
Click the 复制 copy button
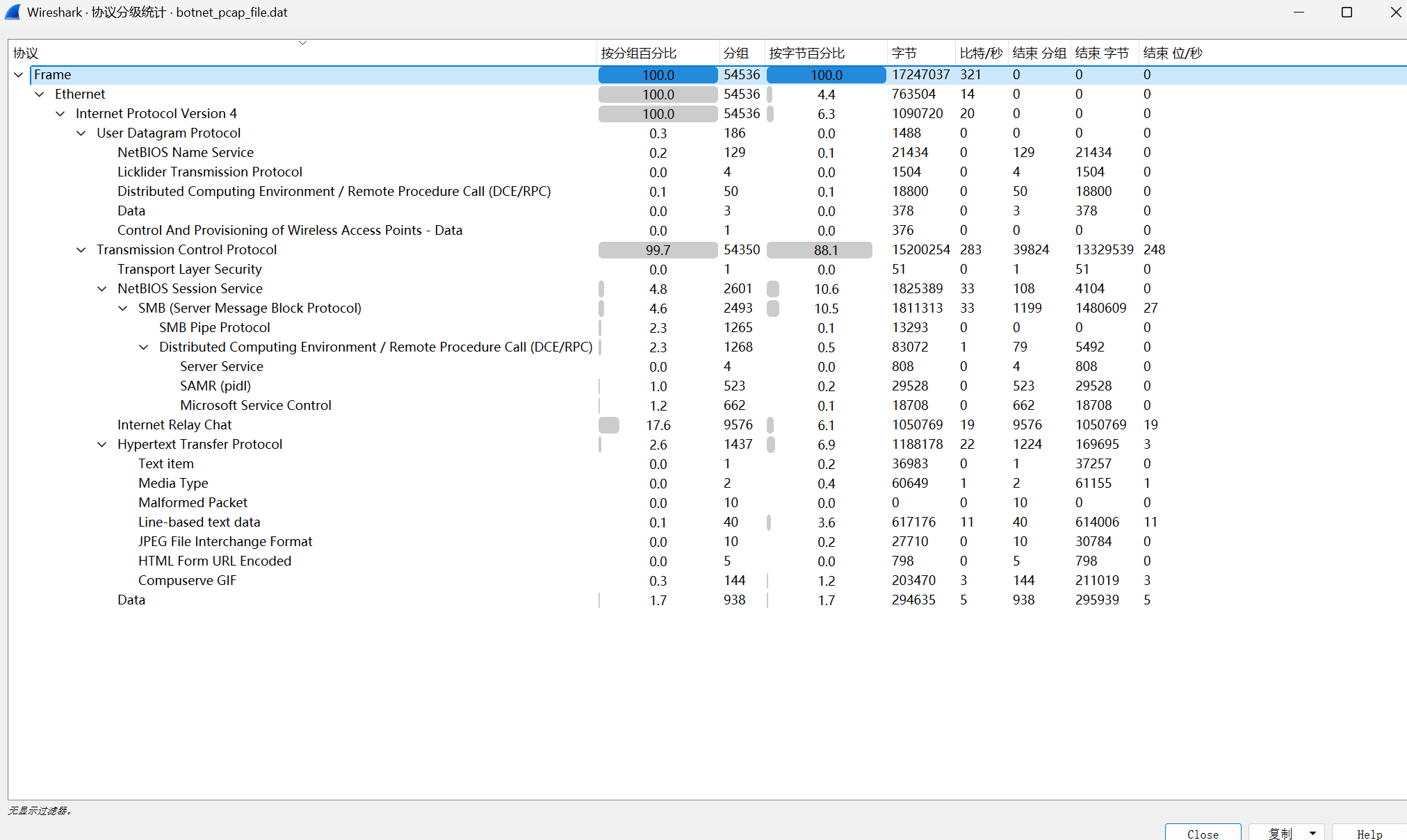1280,833
